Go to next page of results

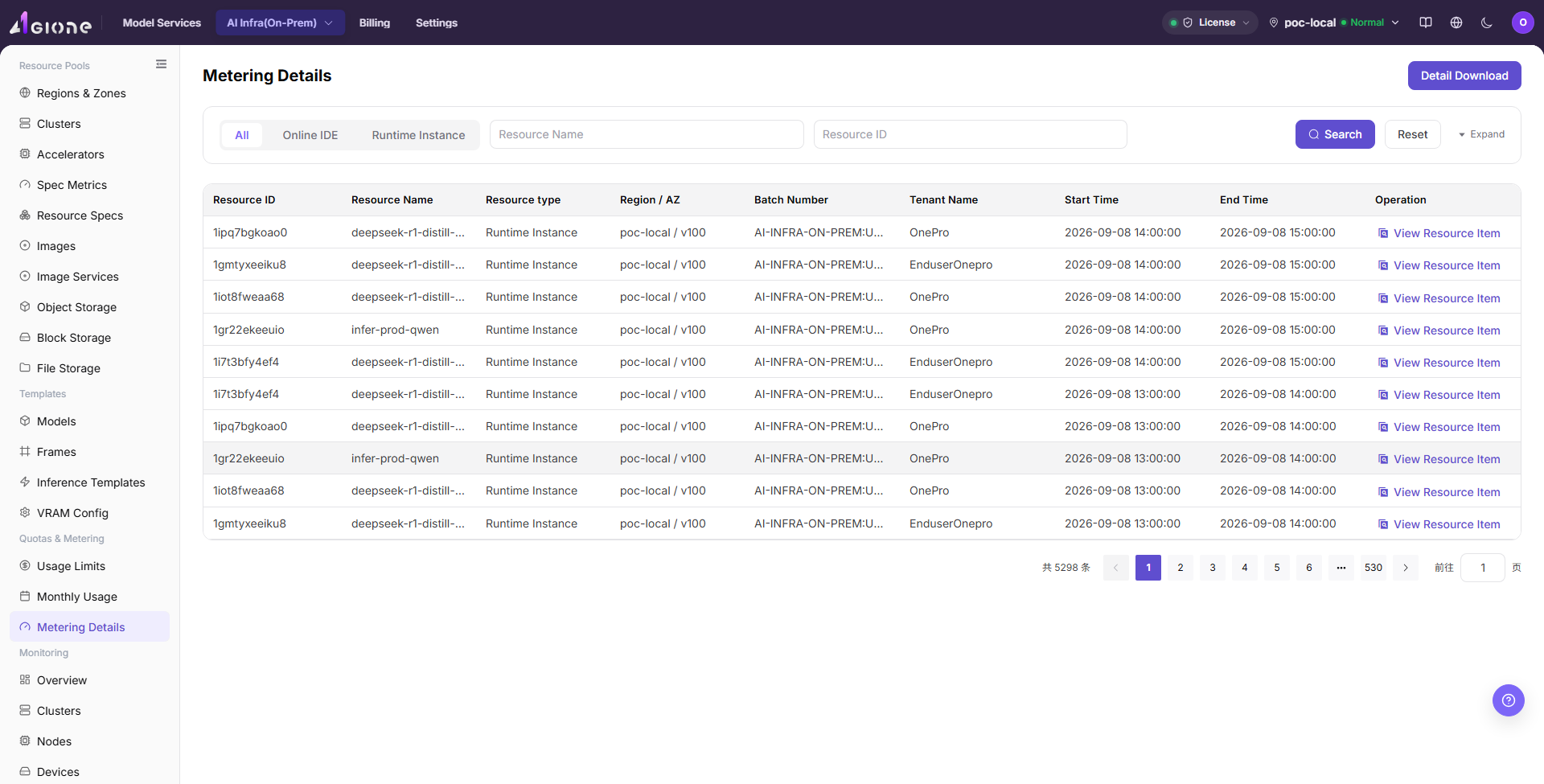1406,568
